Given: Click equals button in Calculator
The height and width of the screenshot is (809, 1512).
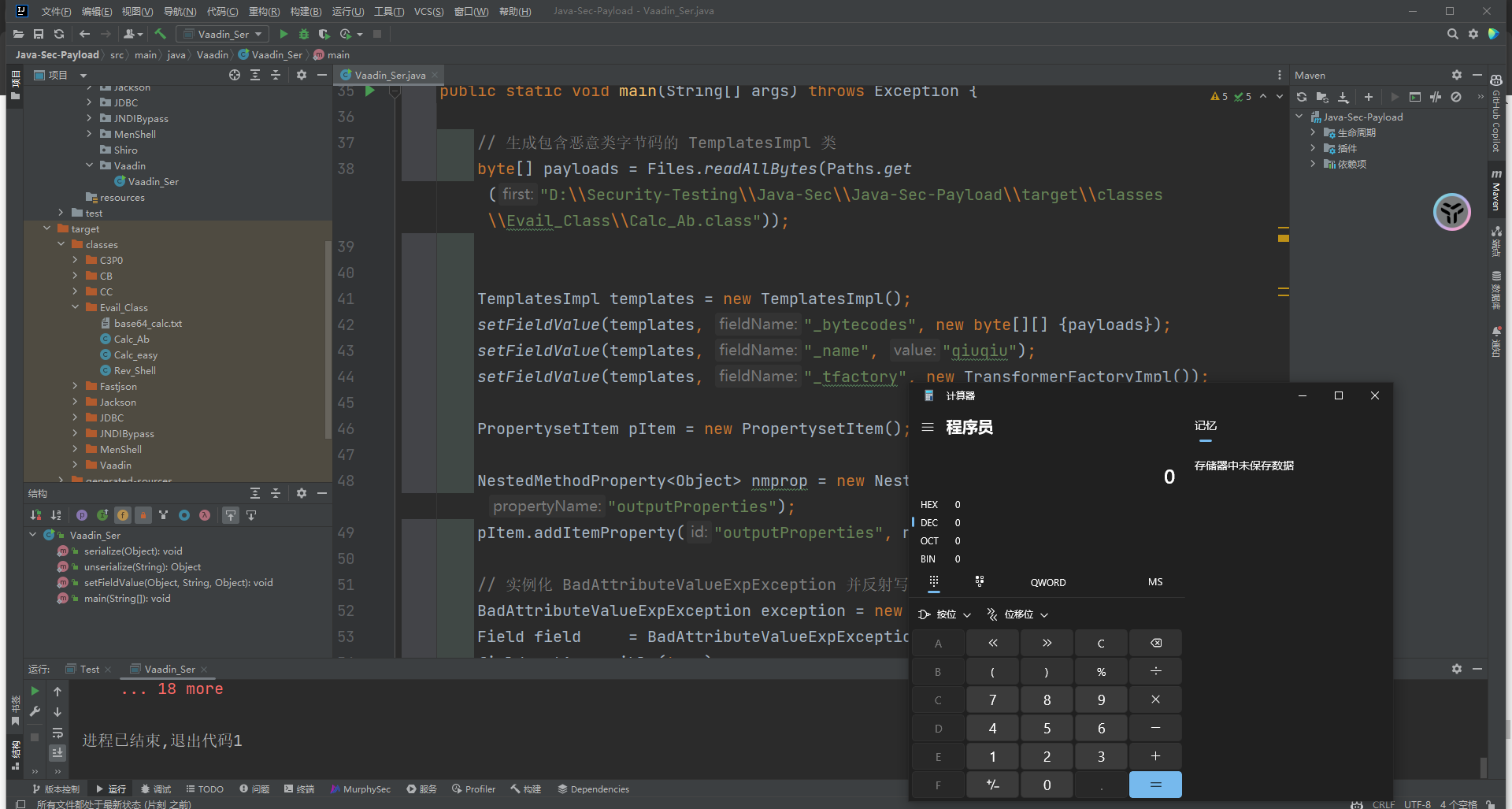Looking at the screenshot, I should [1155, 785].
